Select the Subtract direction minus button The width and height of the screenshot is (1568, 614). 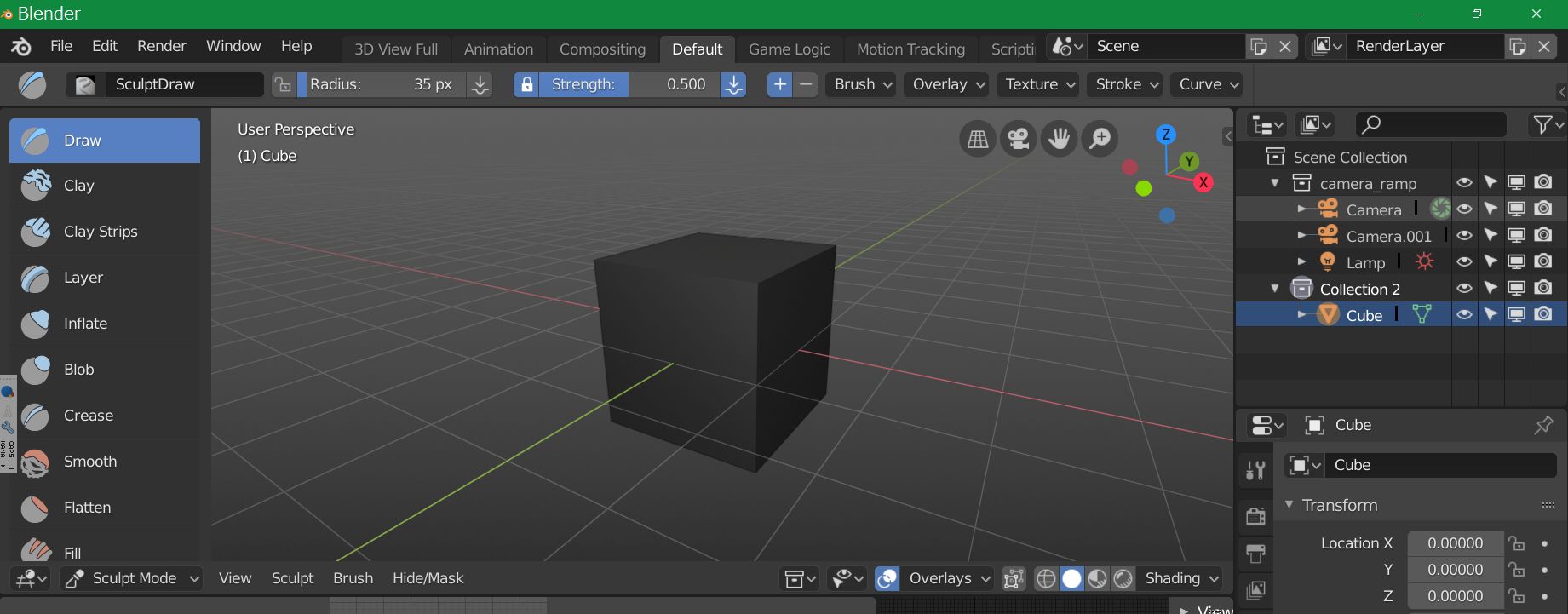(806, 84)
